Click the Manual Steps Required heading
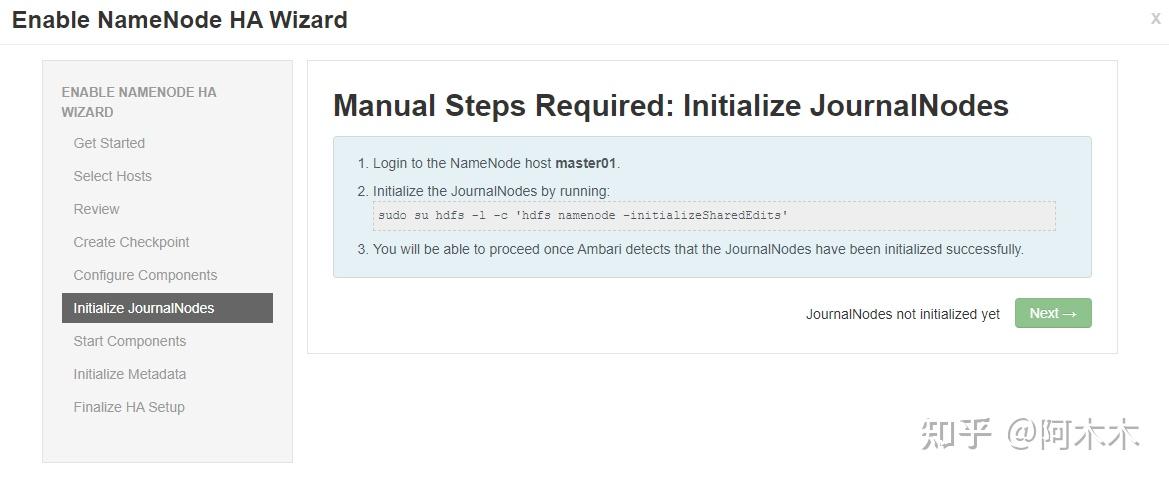1169x482 pixels. click(x=670, y=106)
